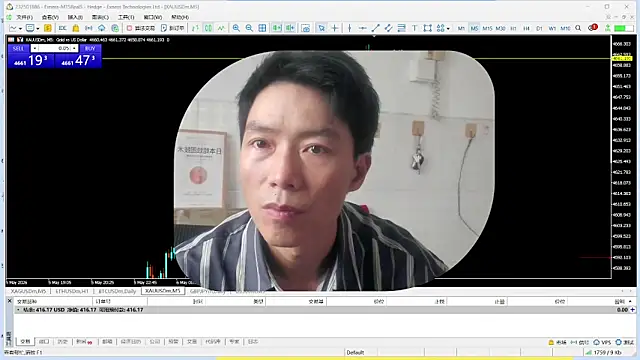The height and width of the screenshot is (360, 640).
Task: Switch to M1 timeframe
Action: [x=461, y=28]
